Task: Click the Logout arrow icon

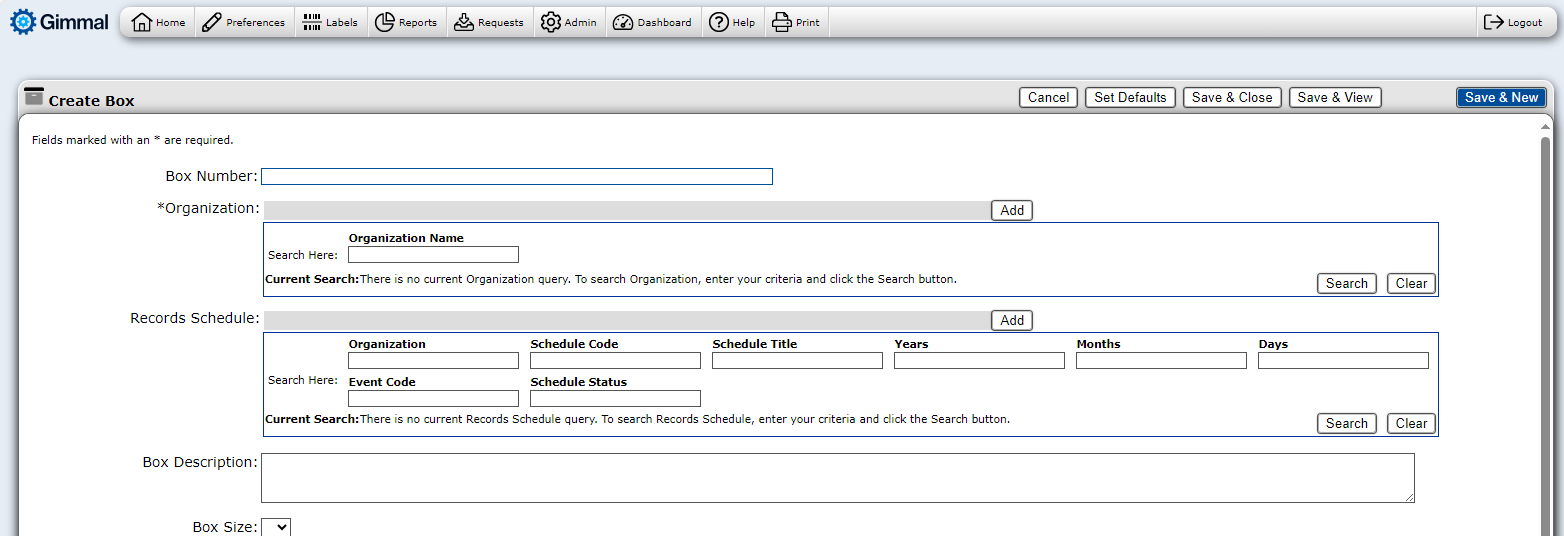Action: (x=1494, y=22)
